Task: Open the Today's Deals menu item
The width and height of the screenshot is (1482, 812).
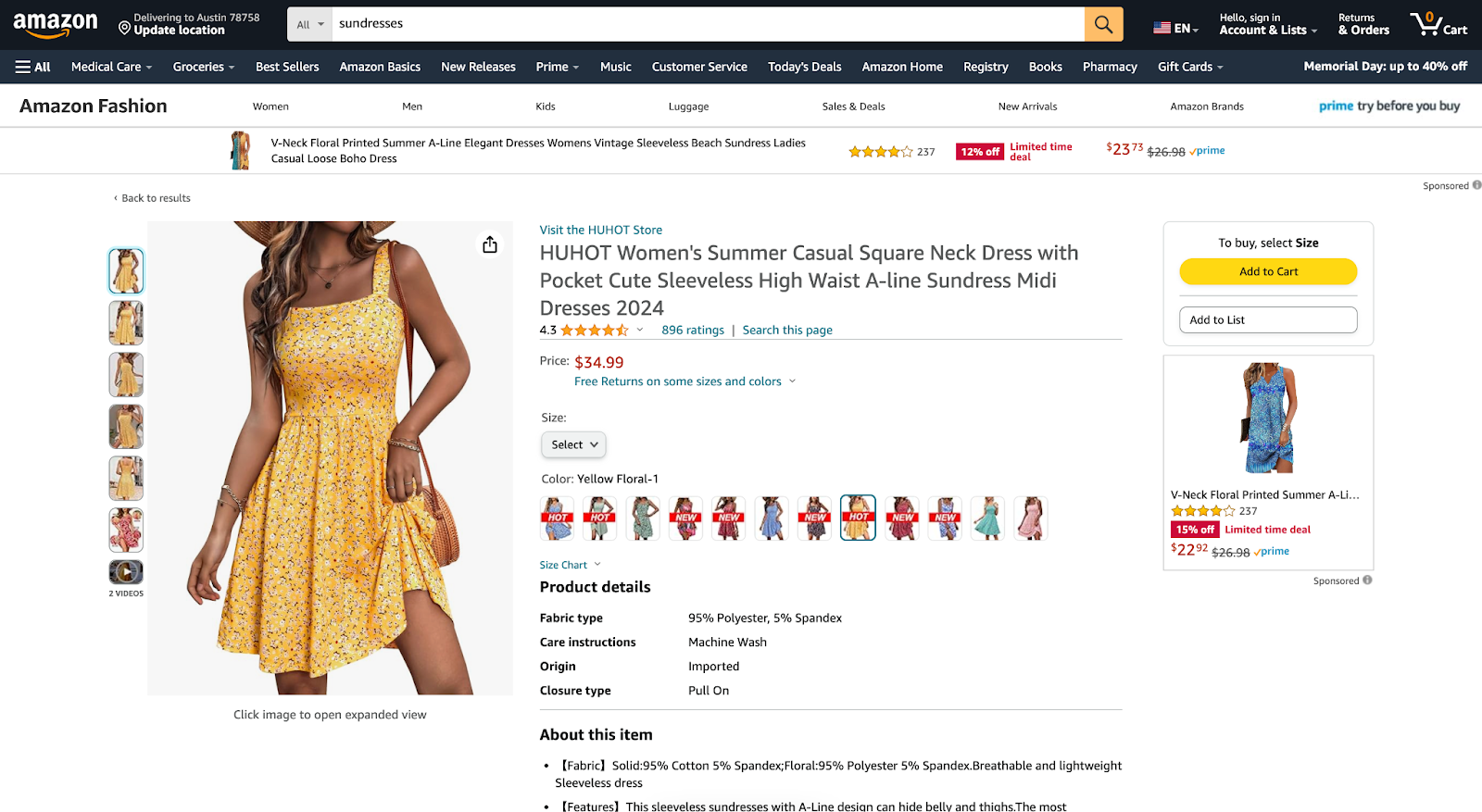Action: [804, 67]
